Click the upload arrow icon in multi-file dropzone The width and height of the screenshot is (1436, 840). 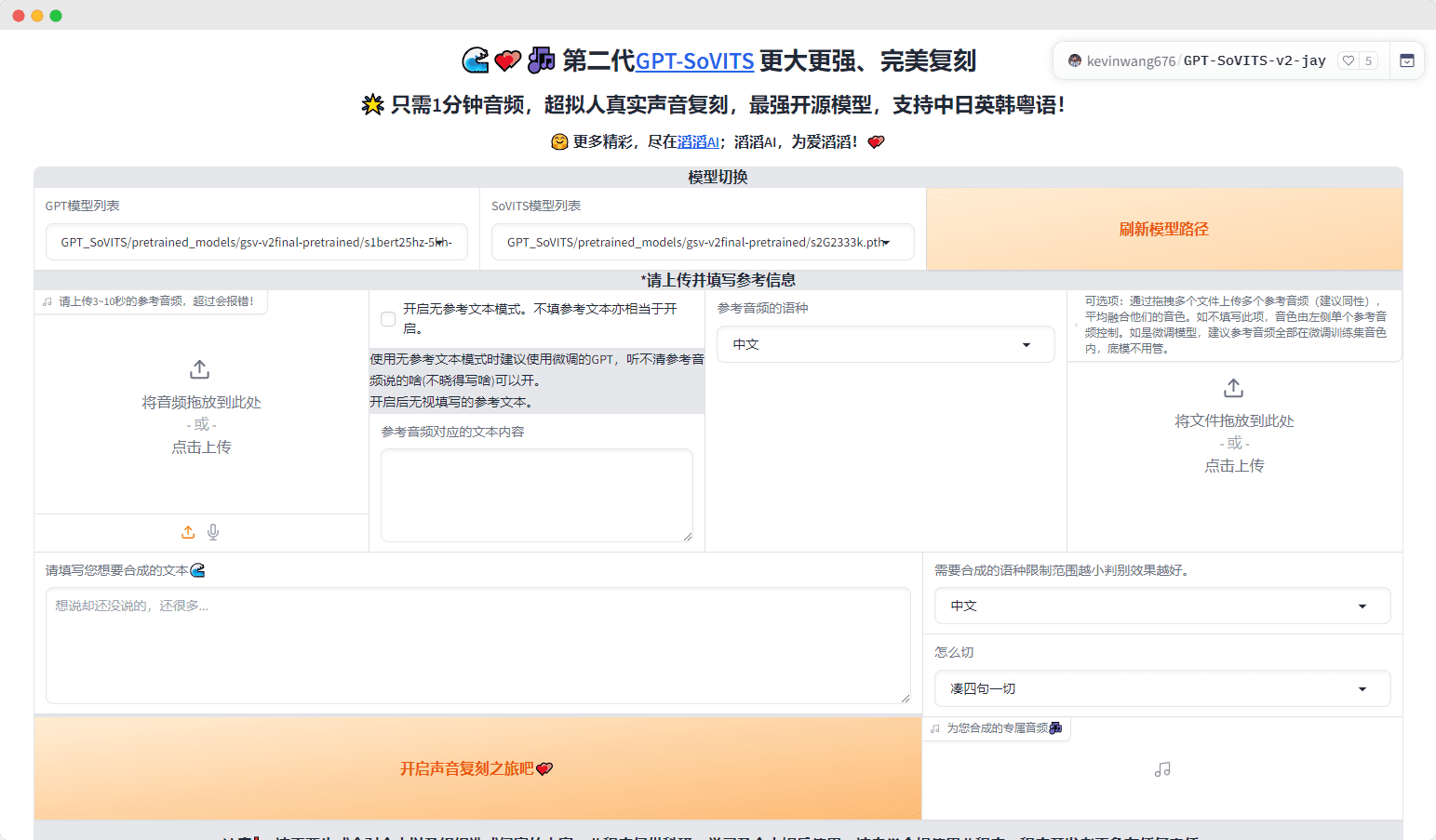1234,388
